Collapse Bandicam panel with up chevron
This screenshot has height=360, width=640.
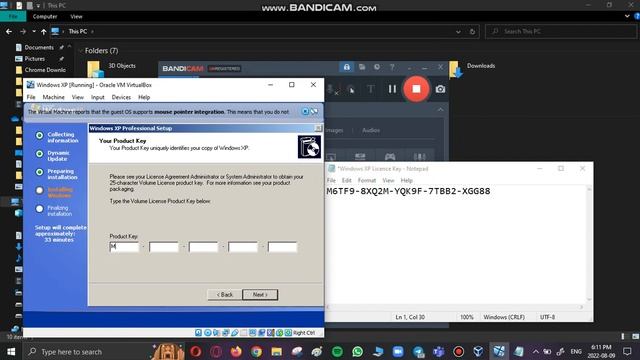tap(440, 110)
